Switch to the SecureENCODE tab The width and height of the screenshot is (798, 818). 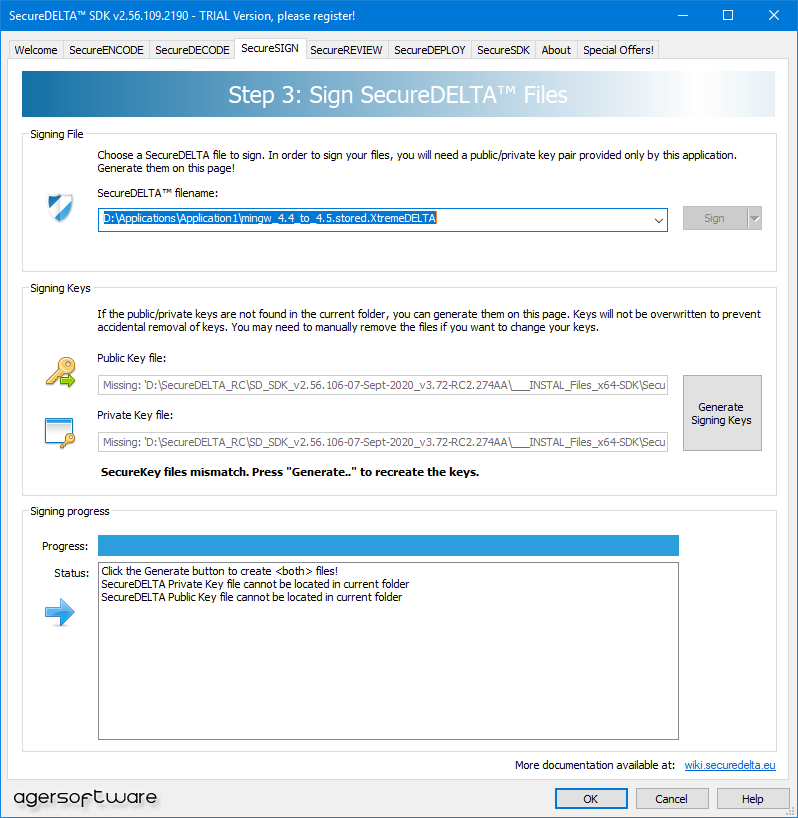pos(106,50)
